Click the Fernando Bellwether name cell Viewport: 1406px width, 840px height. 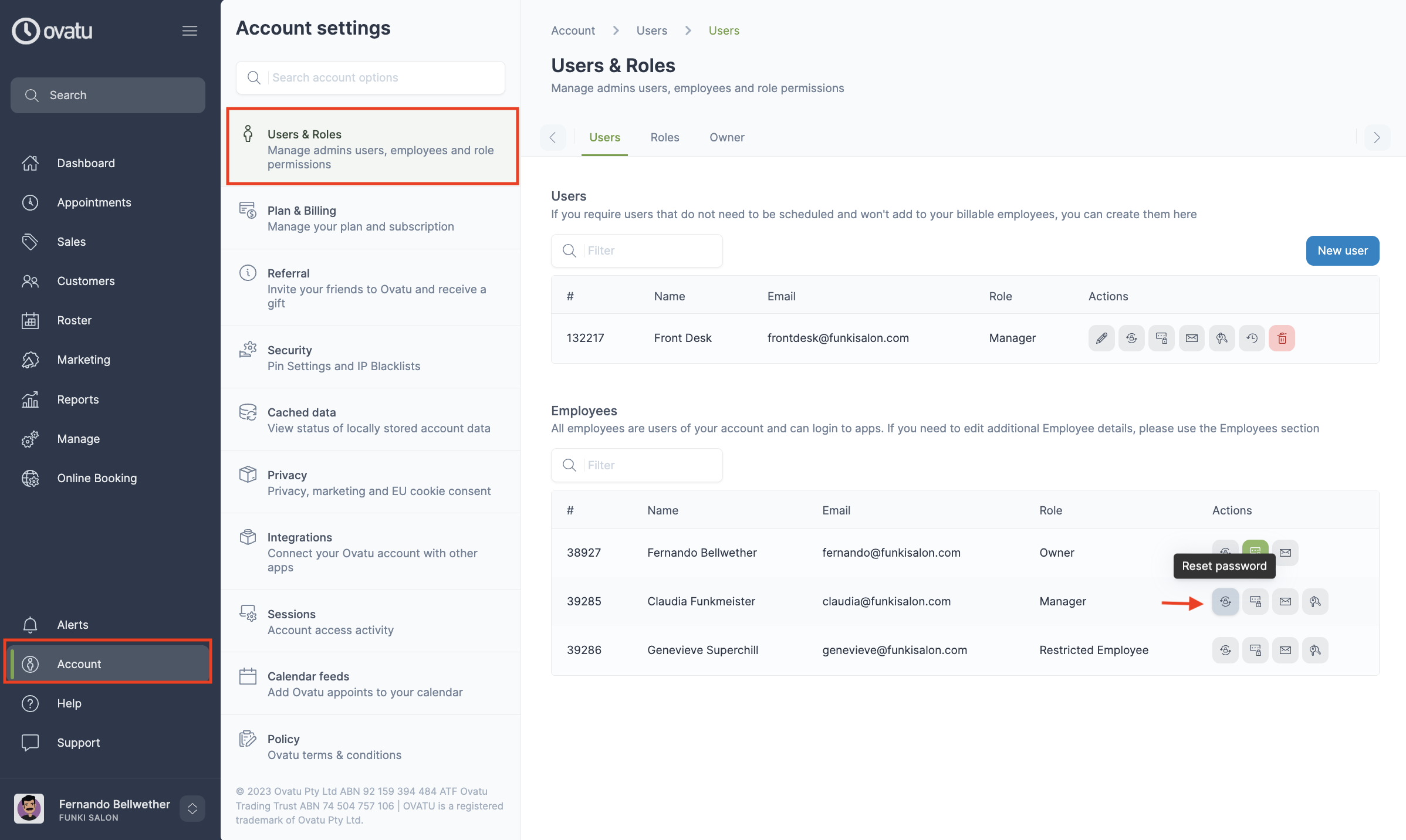[702, 553]
